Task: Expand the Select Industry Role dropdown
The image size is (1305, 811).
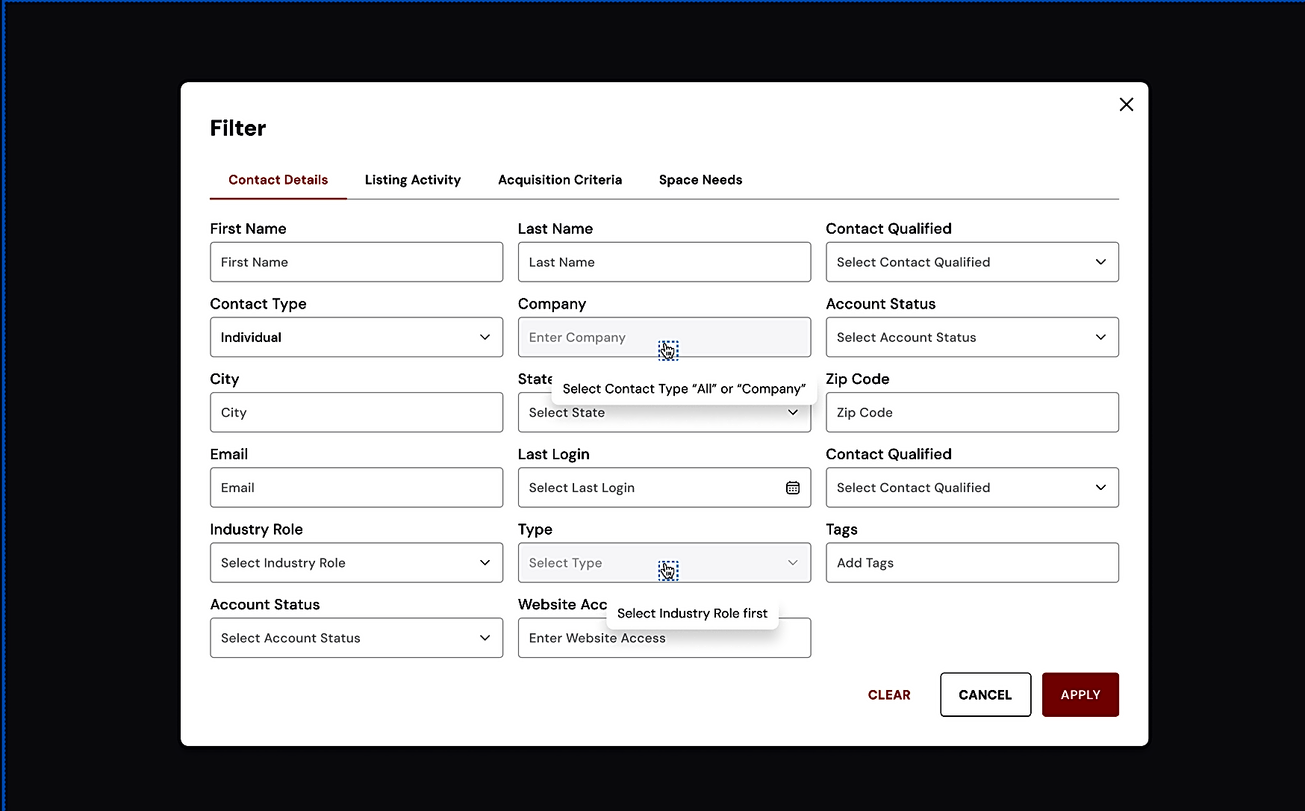Action: 356,563
